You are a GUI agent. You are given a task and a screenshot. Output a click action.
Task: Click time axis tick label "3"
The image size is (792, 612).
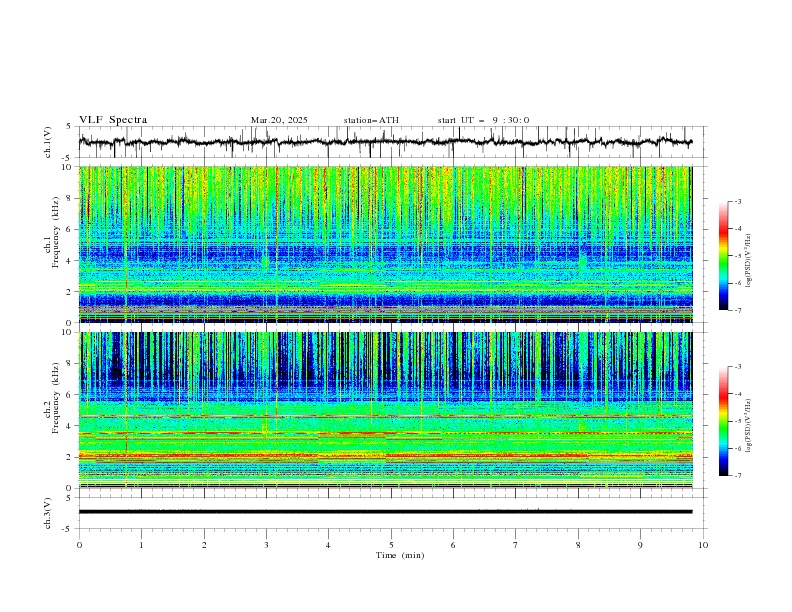click(267, 545)
